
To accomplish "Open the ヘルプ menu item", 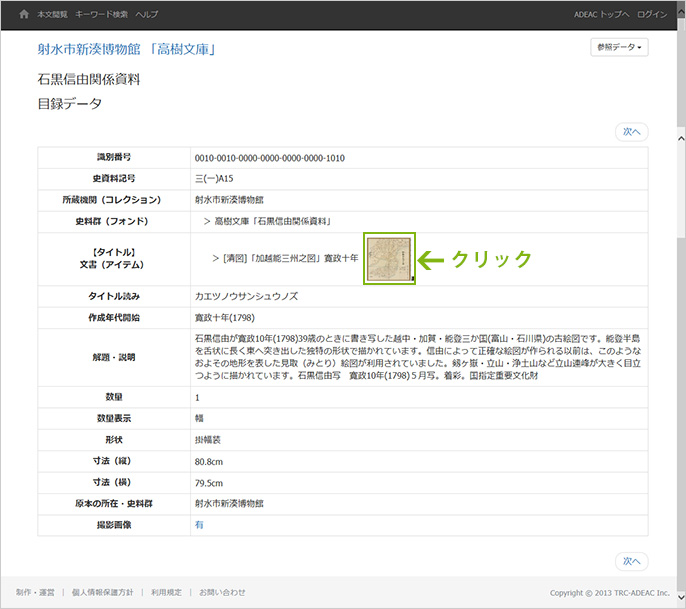I will 146,15.
